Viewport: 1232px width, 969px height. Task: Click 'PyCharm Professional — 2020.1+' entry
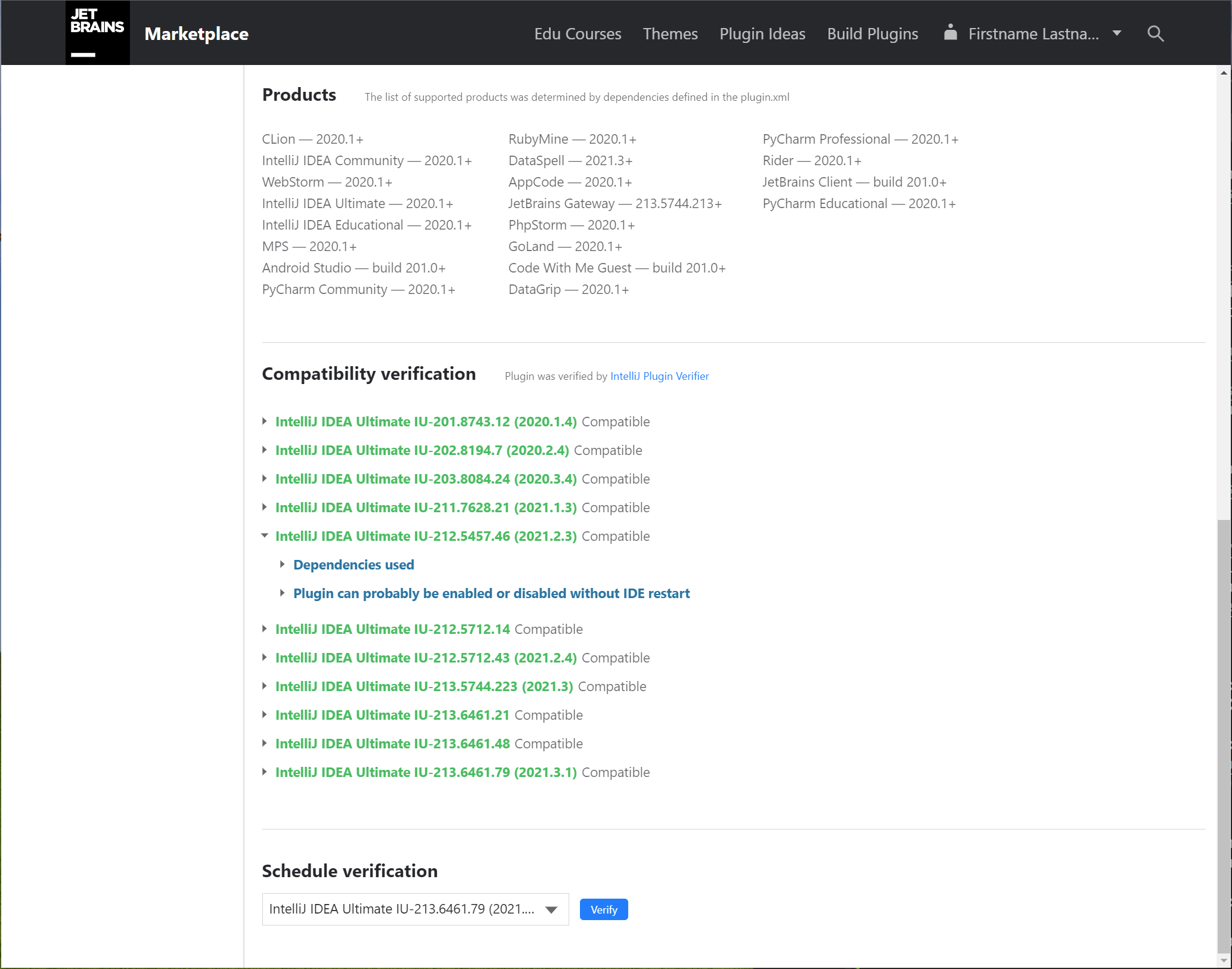(861, 139)
